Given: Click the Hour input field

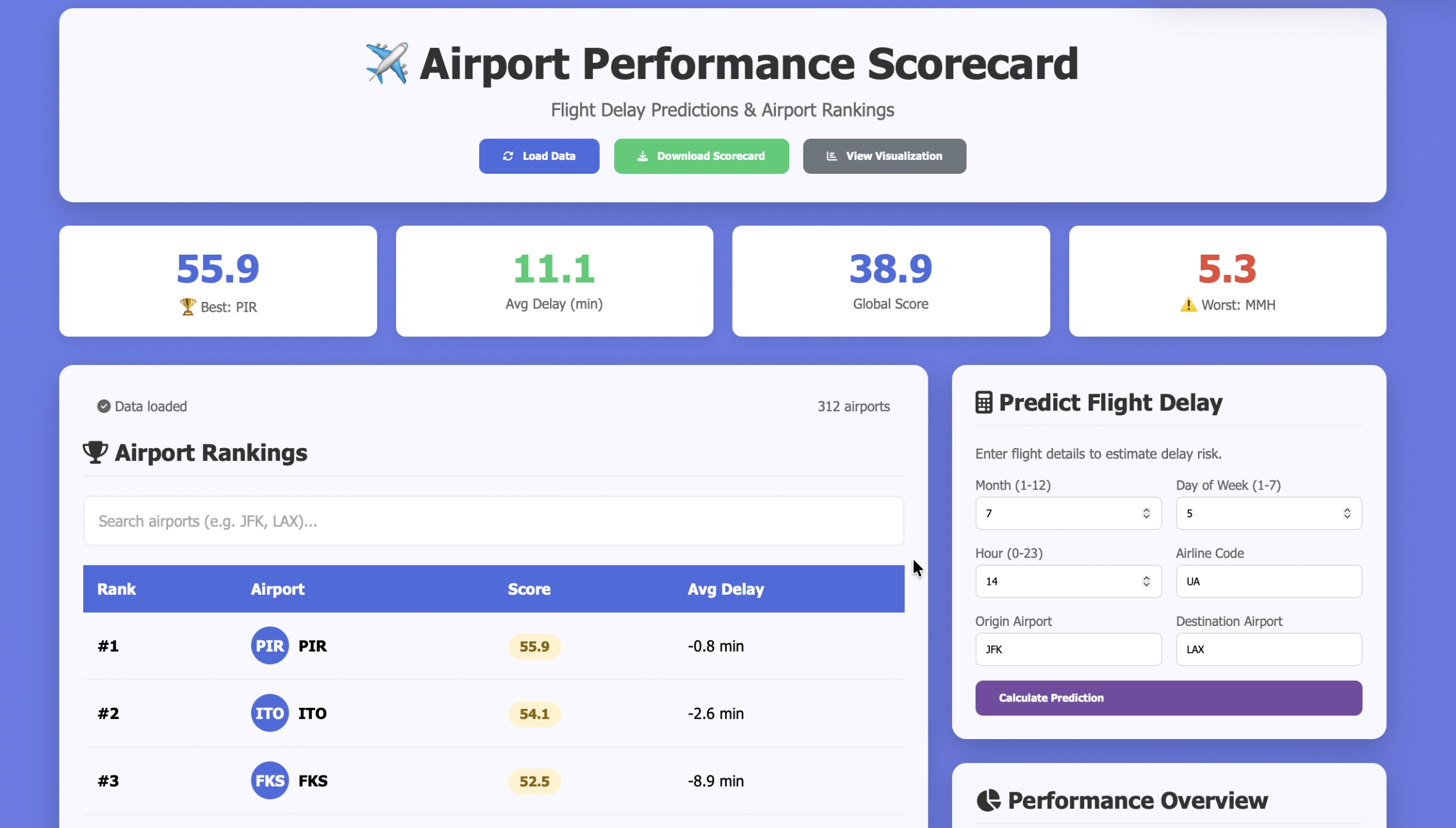Looking at the screenshot, I should point(1068,581).
